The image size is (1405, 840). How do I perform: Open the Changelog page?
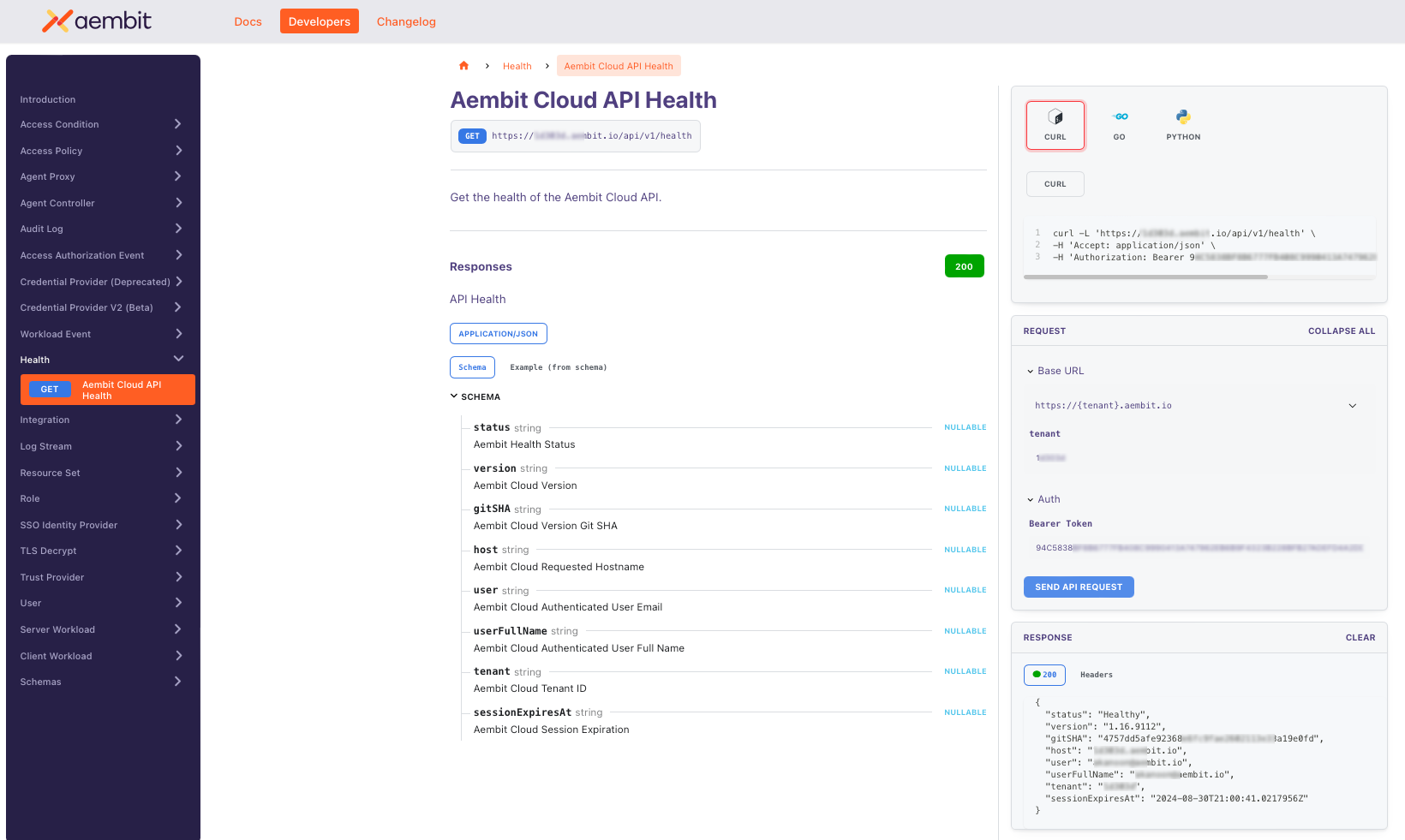(406, 21)
